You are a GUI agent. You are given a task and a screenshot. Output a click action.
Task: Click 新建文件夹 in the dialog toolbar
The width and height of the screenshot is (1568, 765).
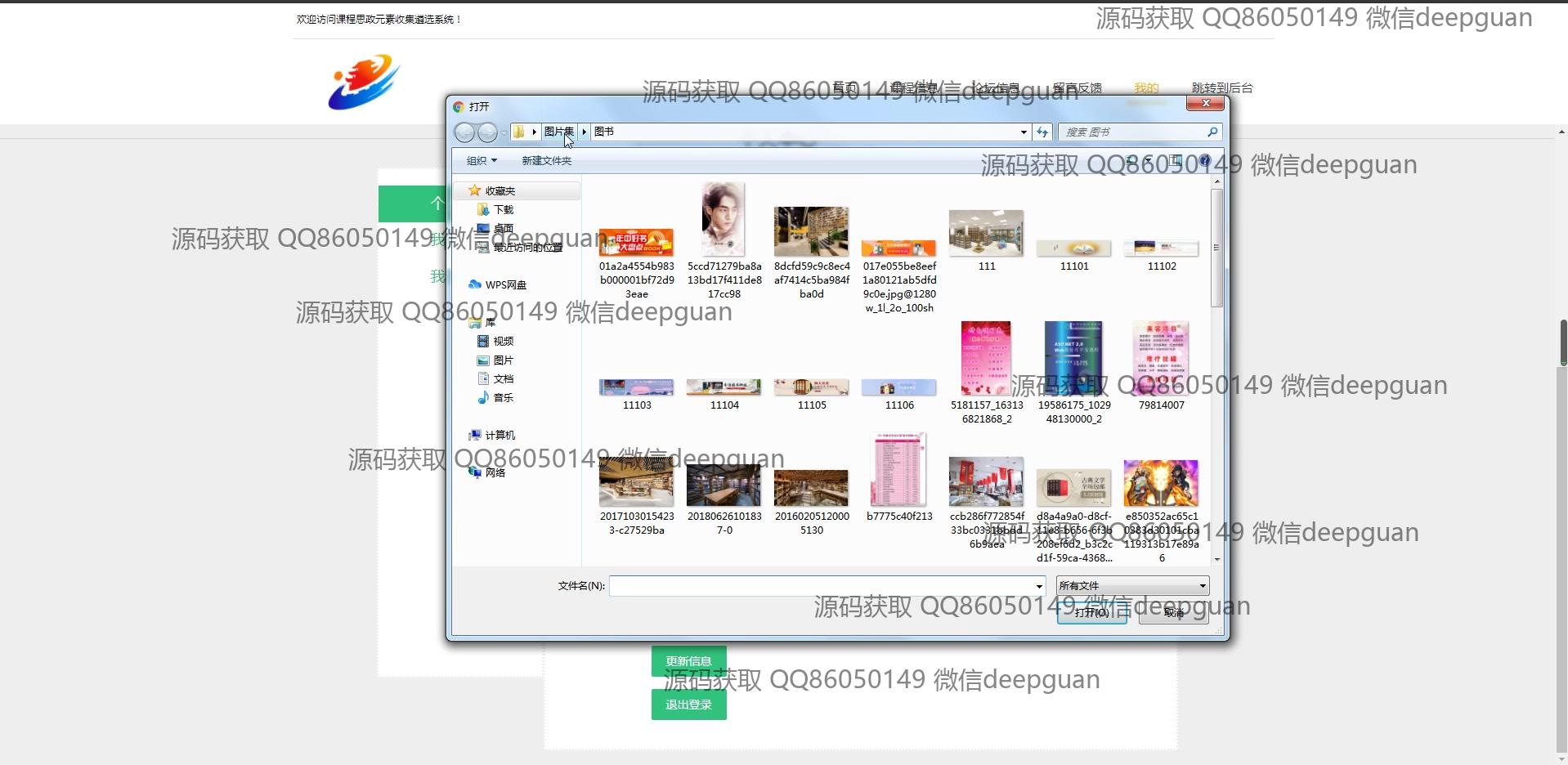coord(547,161)
